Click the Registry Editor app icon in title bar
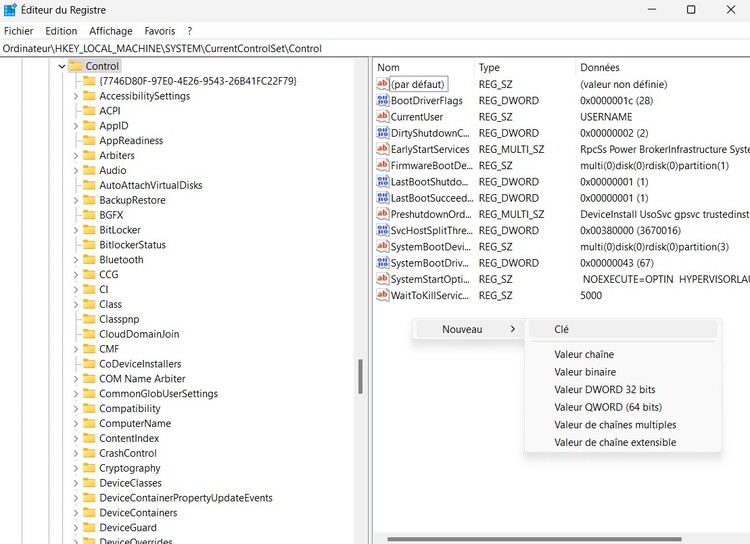 click(x=10, y=10)
